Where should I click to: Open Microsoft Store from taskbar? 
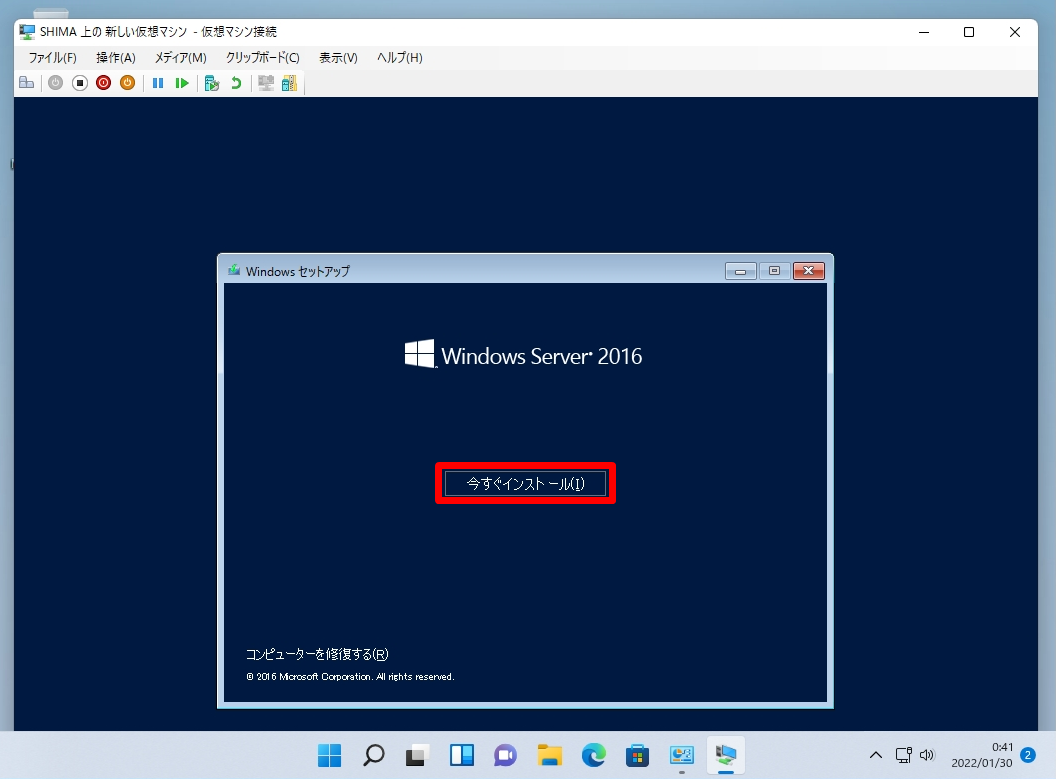pyautogui.click(x=638, y=755)
